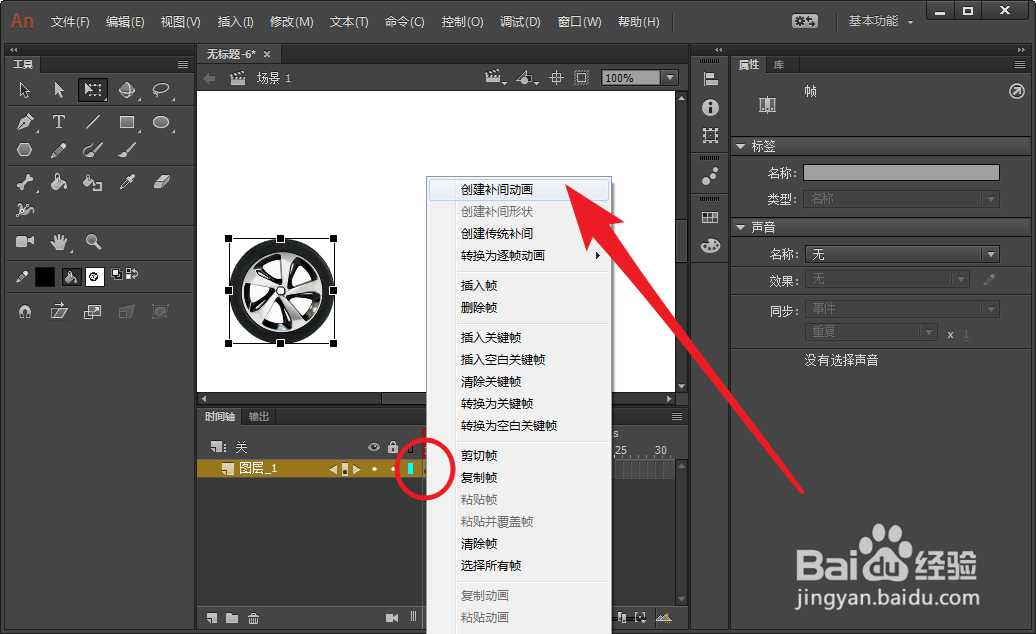Open the Align panel icon
This screenshot has width=1036, height=634.
[710, 79]
